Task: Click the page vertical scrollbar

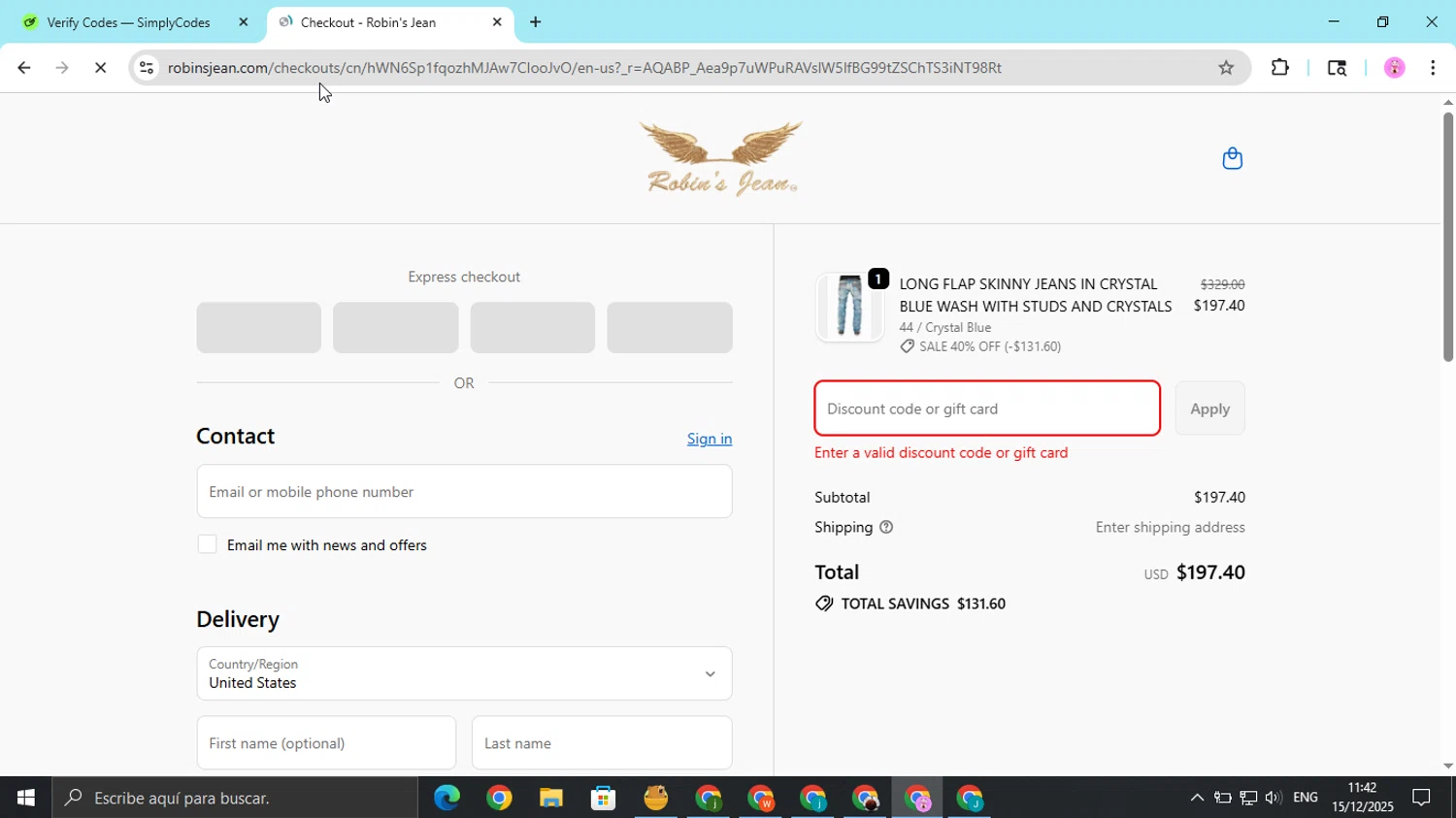Action: tap(1447, 238)
